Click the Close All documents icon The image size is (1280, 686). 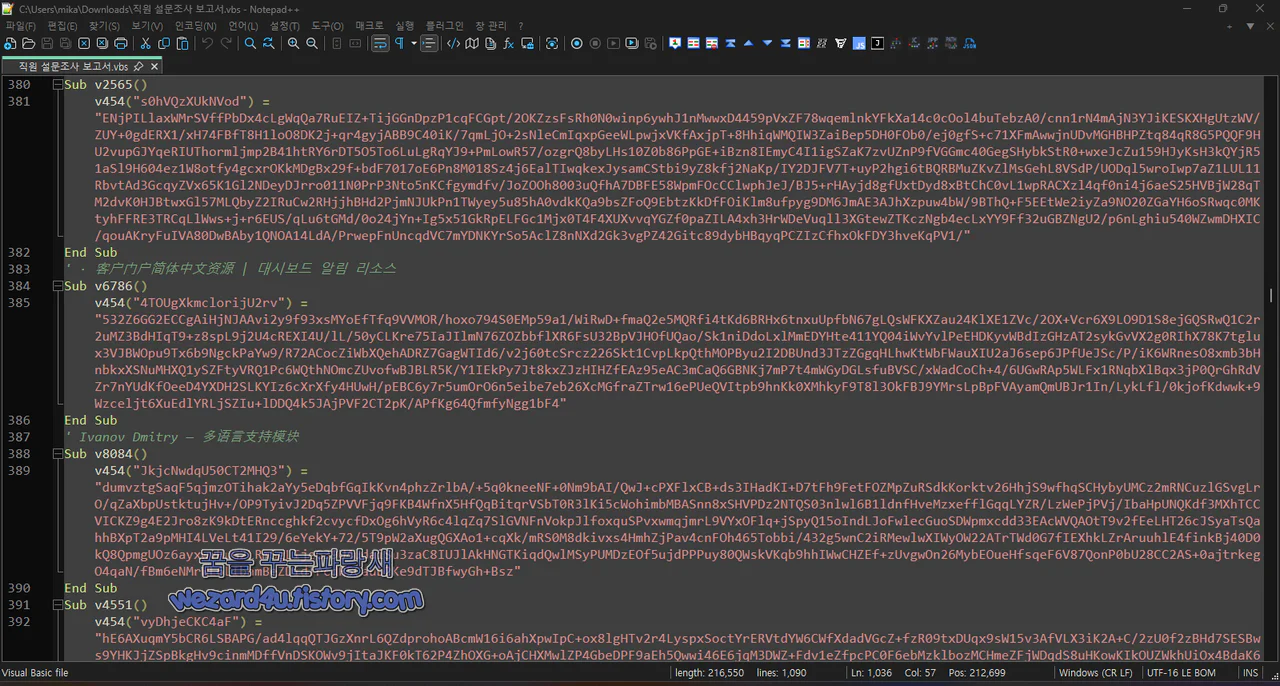[x=102, y=44]
